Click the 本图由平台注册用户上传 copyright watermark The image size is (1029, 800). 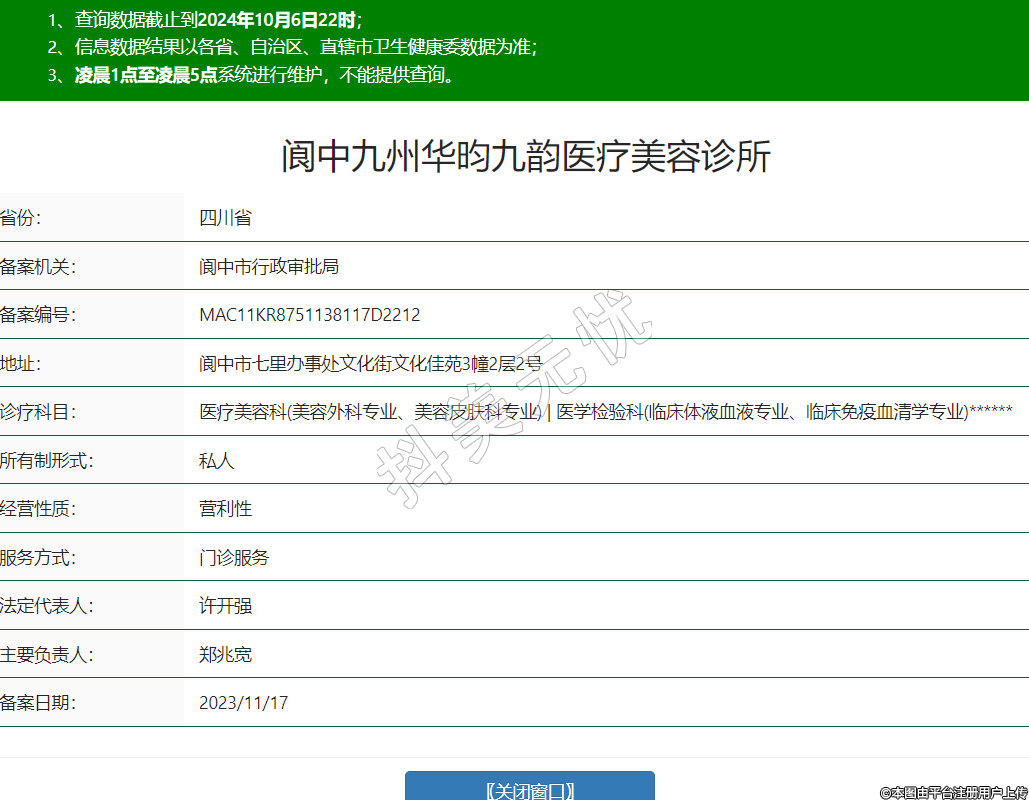[953, 792]
